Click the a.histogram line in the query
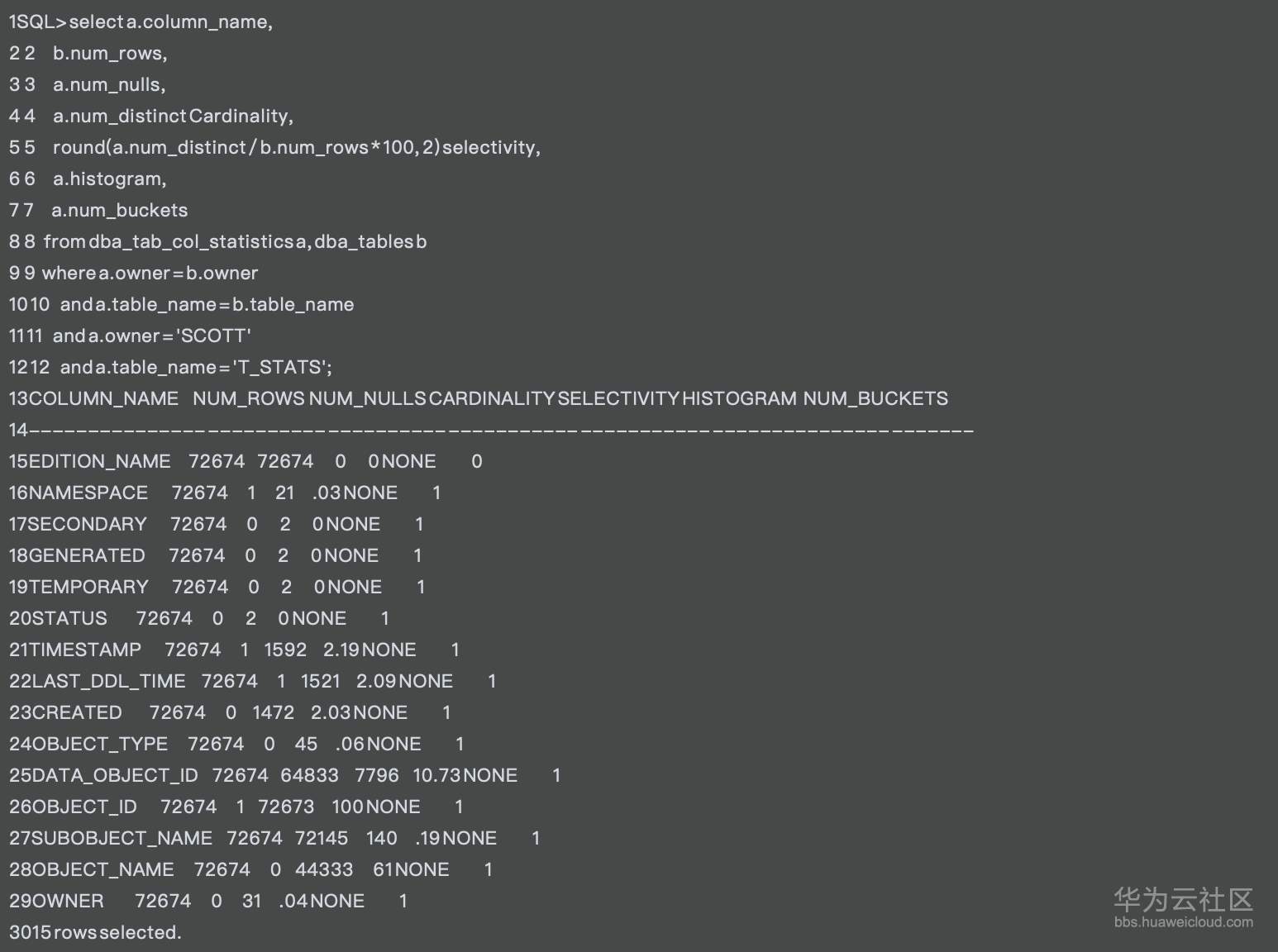The width and height of the screenshot is (1278, 952). click(x=109, y=179)
